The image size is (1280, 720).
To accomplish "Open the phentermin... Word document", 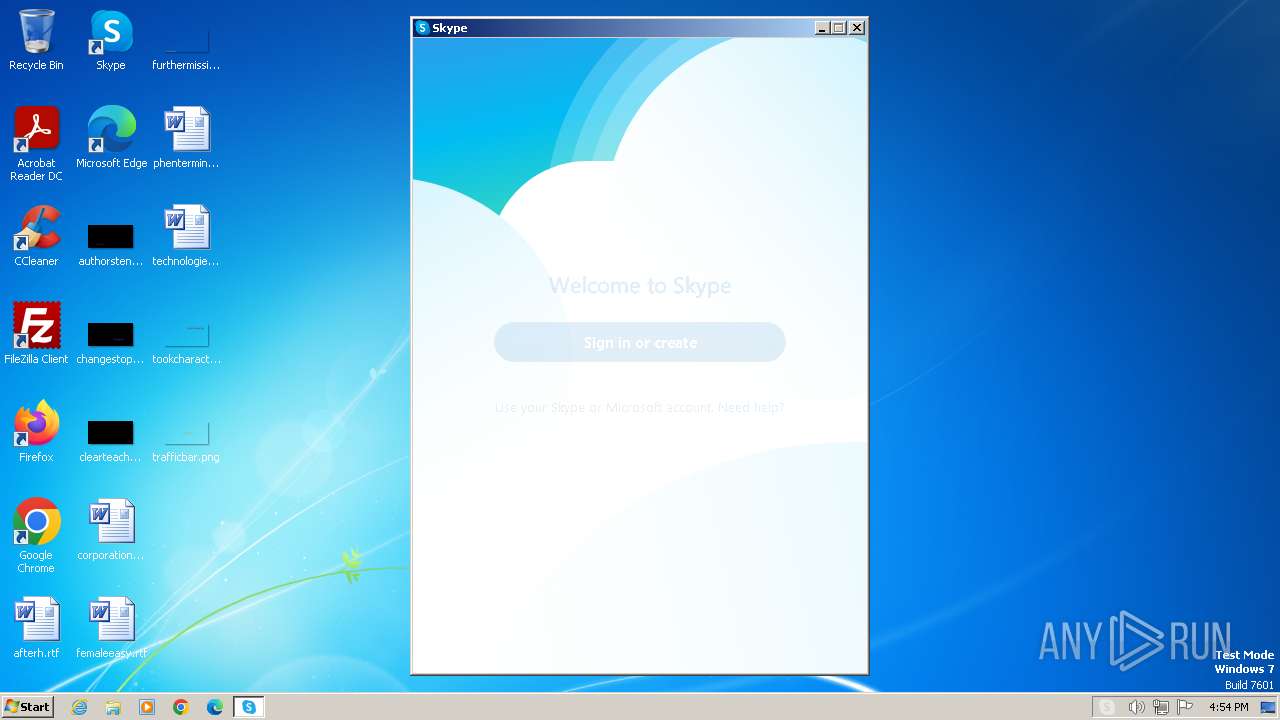I will pyautogui.click(x=186, y=139).
